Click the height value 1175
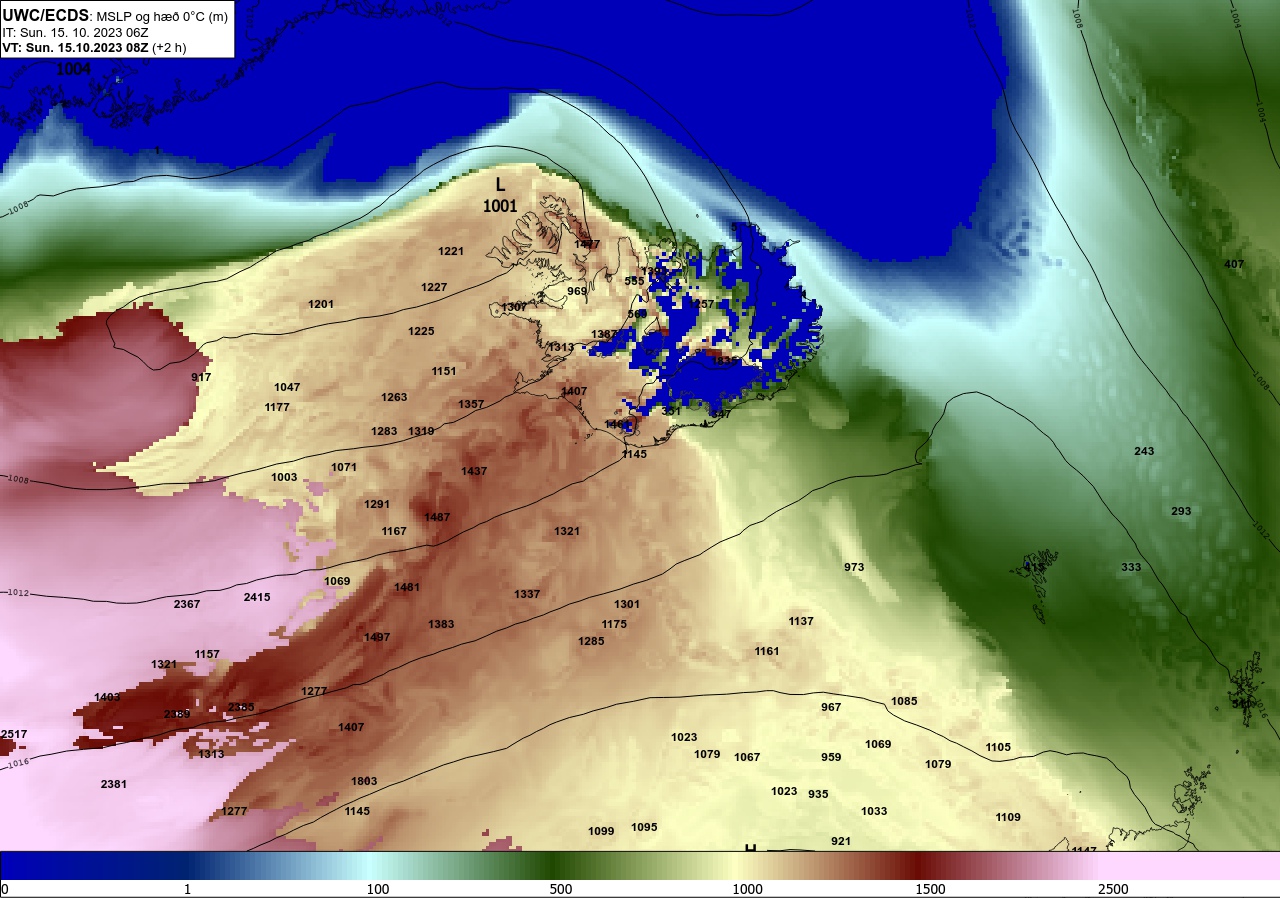The height and width of the screenshot is (898, 1280). pos(614,624)
